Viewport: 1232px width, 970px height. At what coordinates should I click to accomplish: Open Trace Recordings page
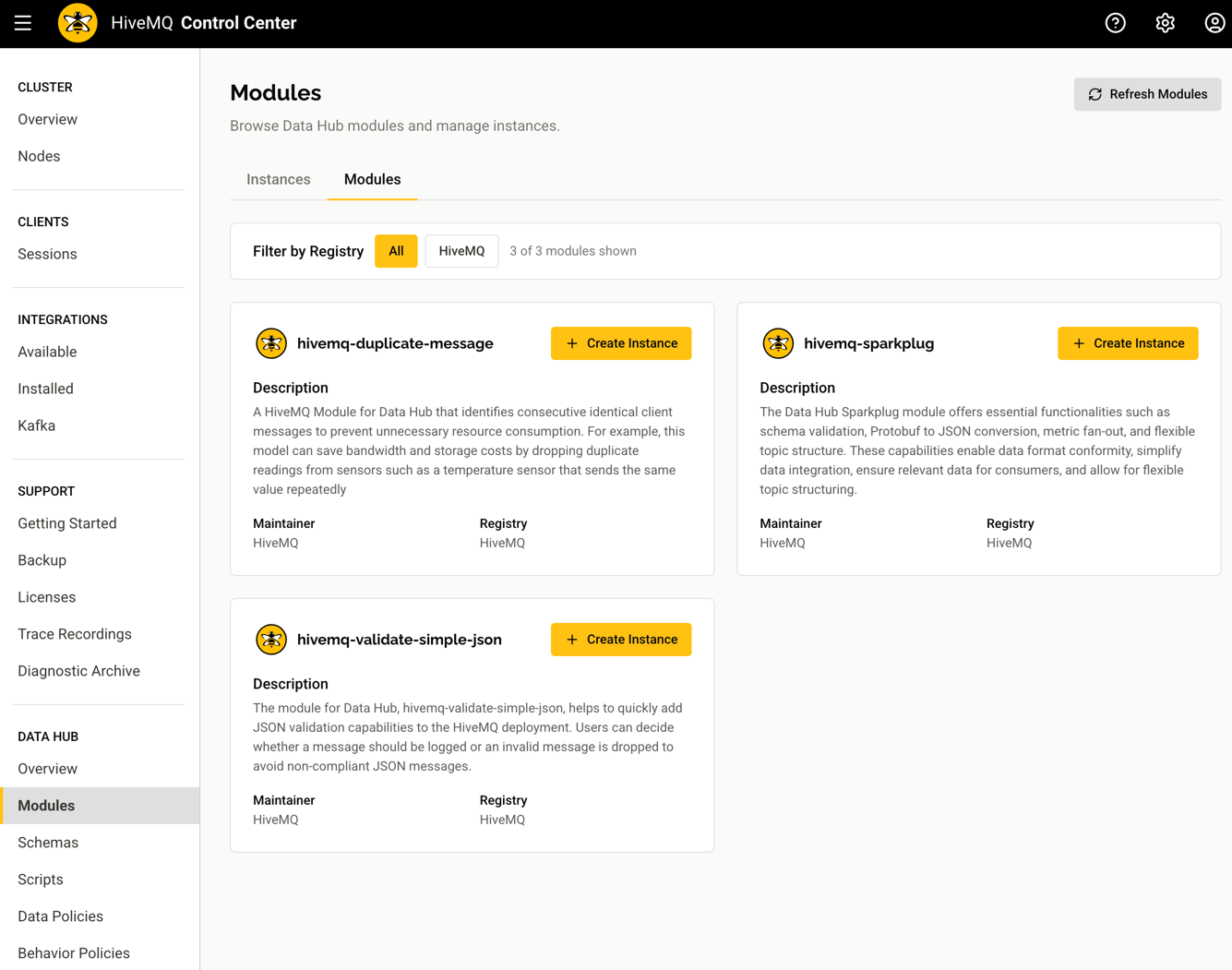75,634
